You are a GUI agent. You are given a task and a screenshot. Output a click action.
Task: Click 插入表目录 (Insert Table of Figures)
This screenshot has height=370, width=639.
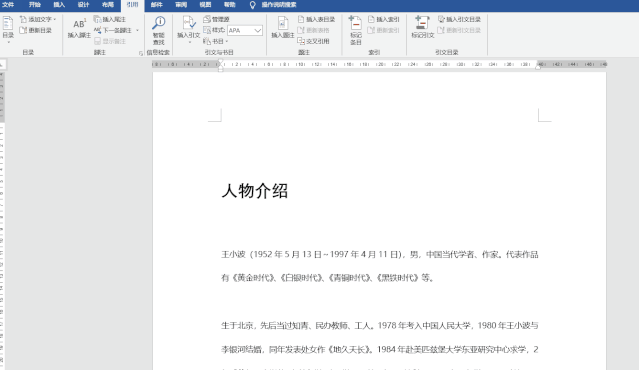[316, 19]
